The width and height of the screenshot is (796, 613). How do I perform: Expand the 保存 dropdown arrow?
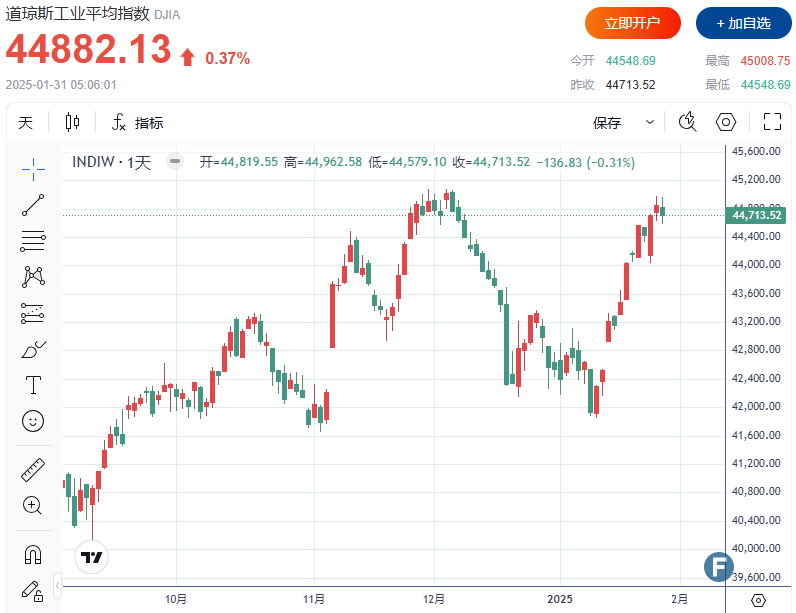tap(650, 123)
